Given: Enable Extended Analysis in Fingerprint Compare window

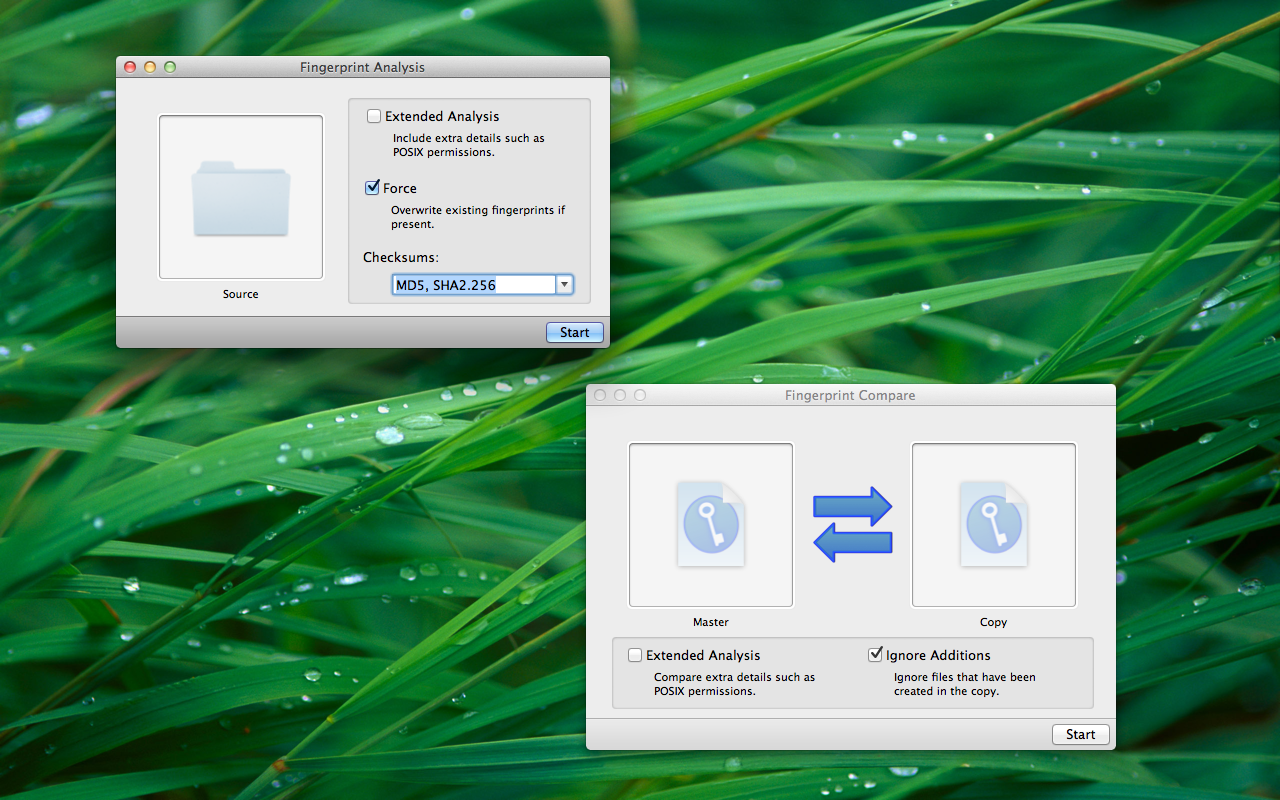Looking at the screenshot, I should (x=635, y=655).
